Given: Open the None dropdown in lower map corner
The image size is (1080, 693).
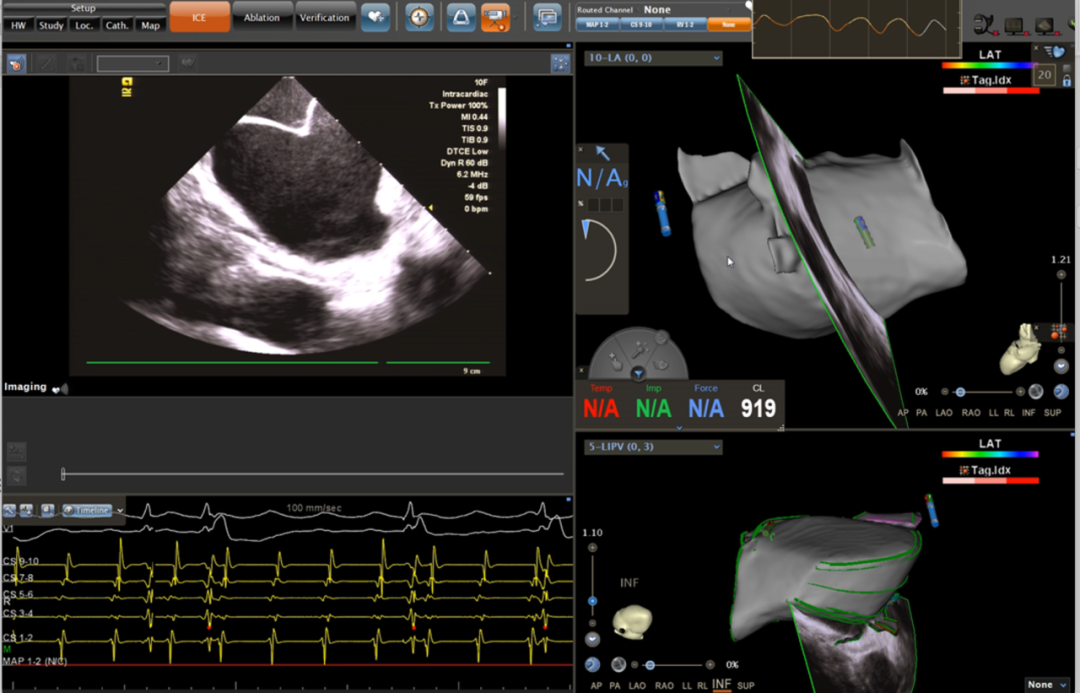Looking at the screenshot, I should click(x=1046, y=684).
